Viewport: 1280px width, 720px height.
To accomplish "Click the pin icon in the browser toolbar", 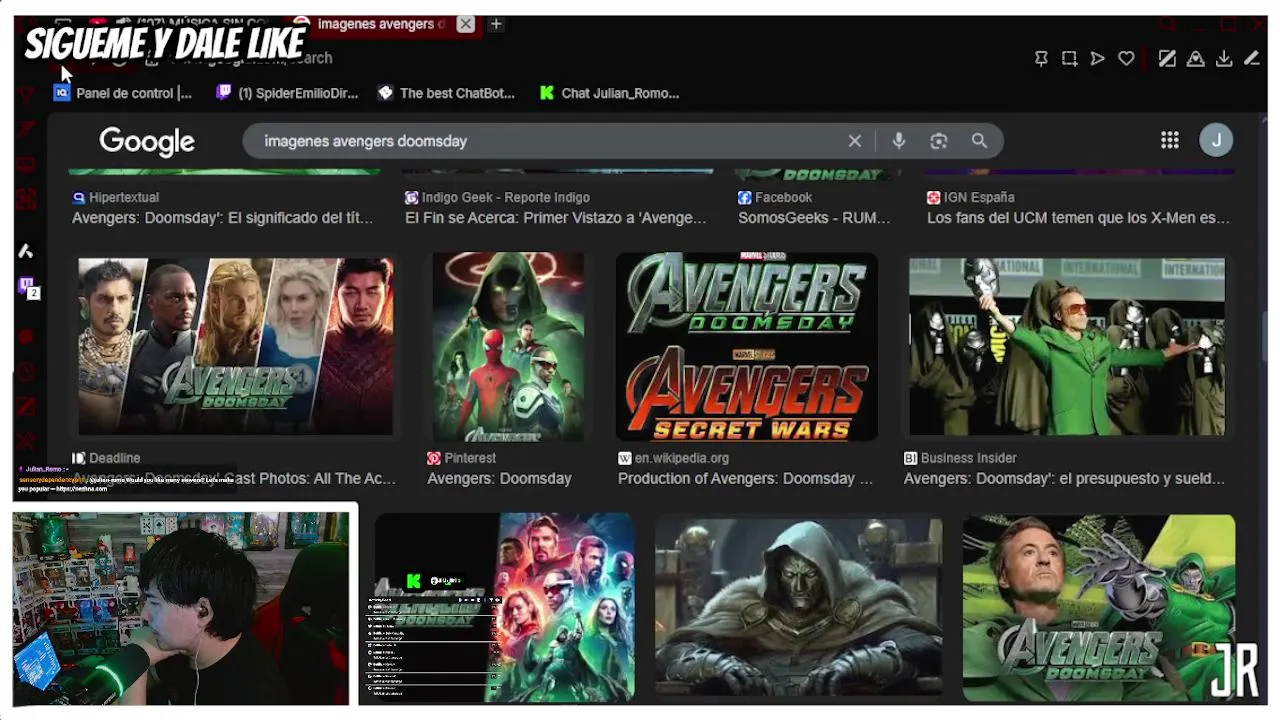I will (x=1041, y=59).
